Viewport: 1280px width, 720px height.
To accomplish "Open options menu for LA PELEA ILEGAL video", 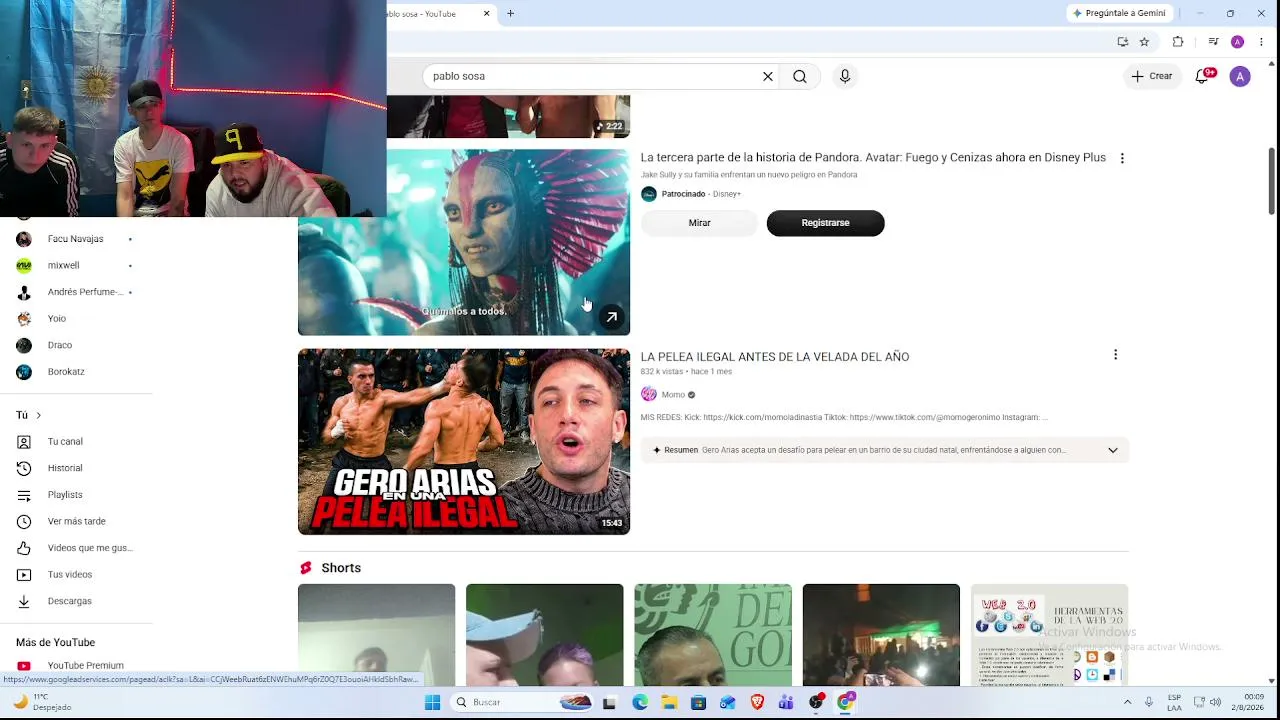I will 1115,355.
